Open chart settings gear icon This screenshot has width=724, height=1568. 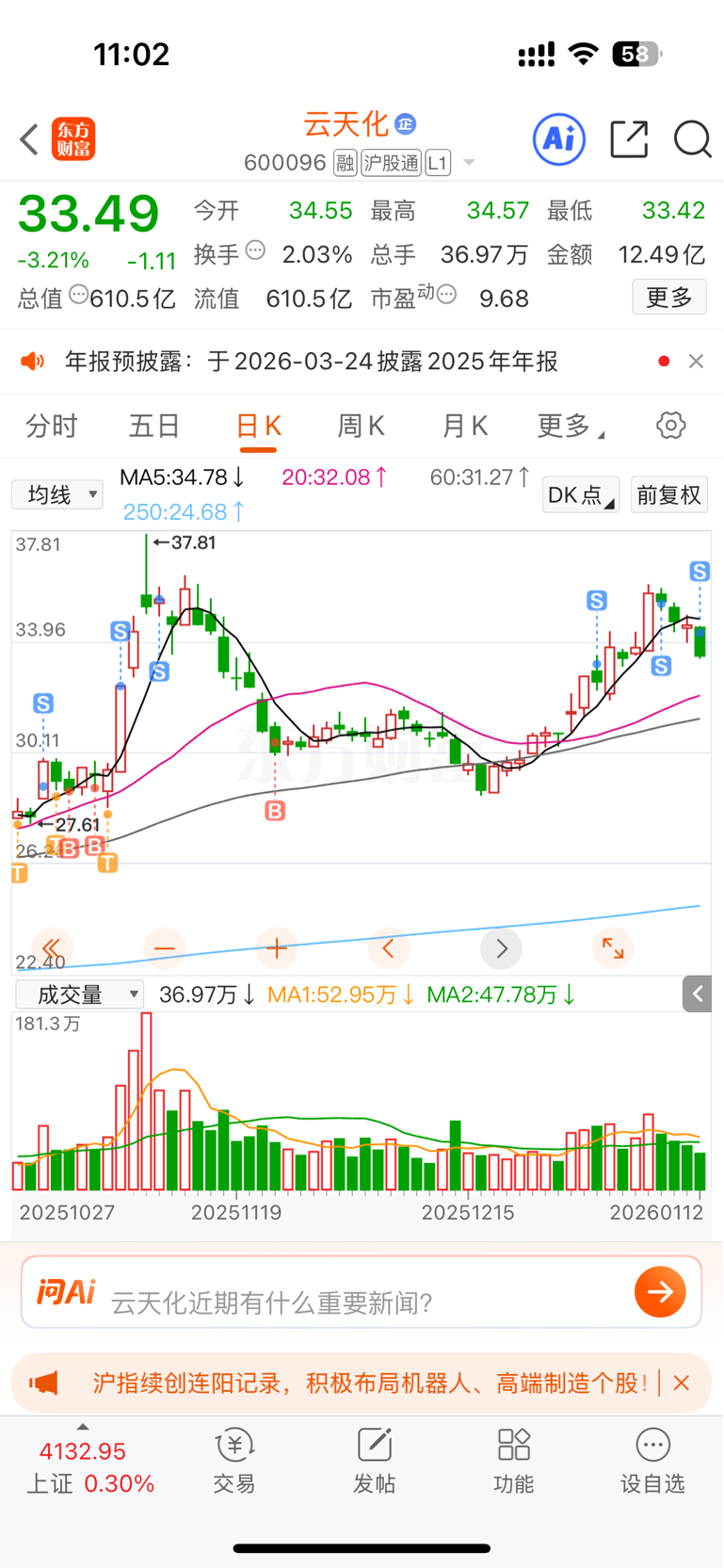(x=670, y=426)
